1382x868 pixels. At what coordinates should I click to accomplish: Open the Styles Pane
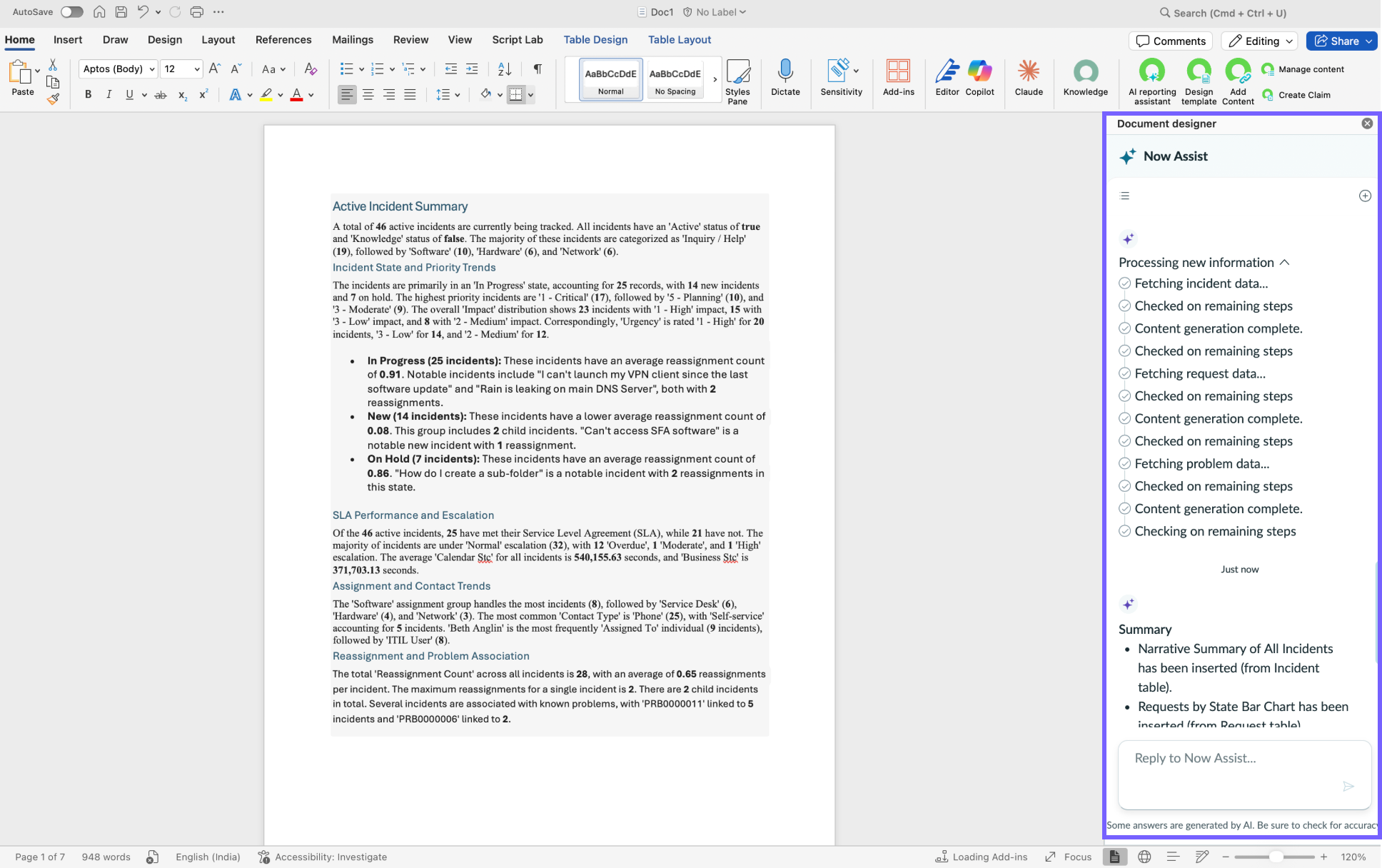pyautogui.click(x=737, y=81)
